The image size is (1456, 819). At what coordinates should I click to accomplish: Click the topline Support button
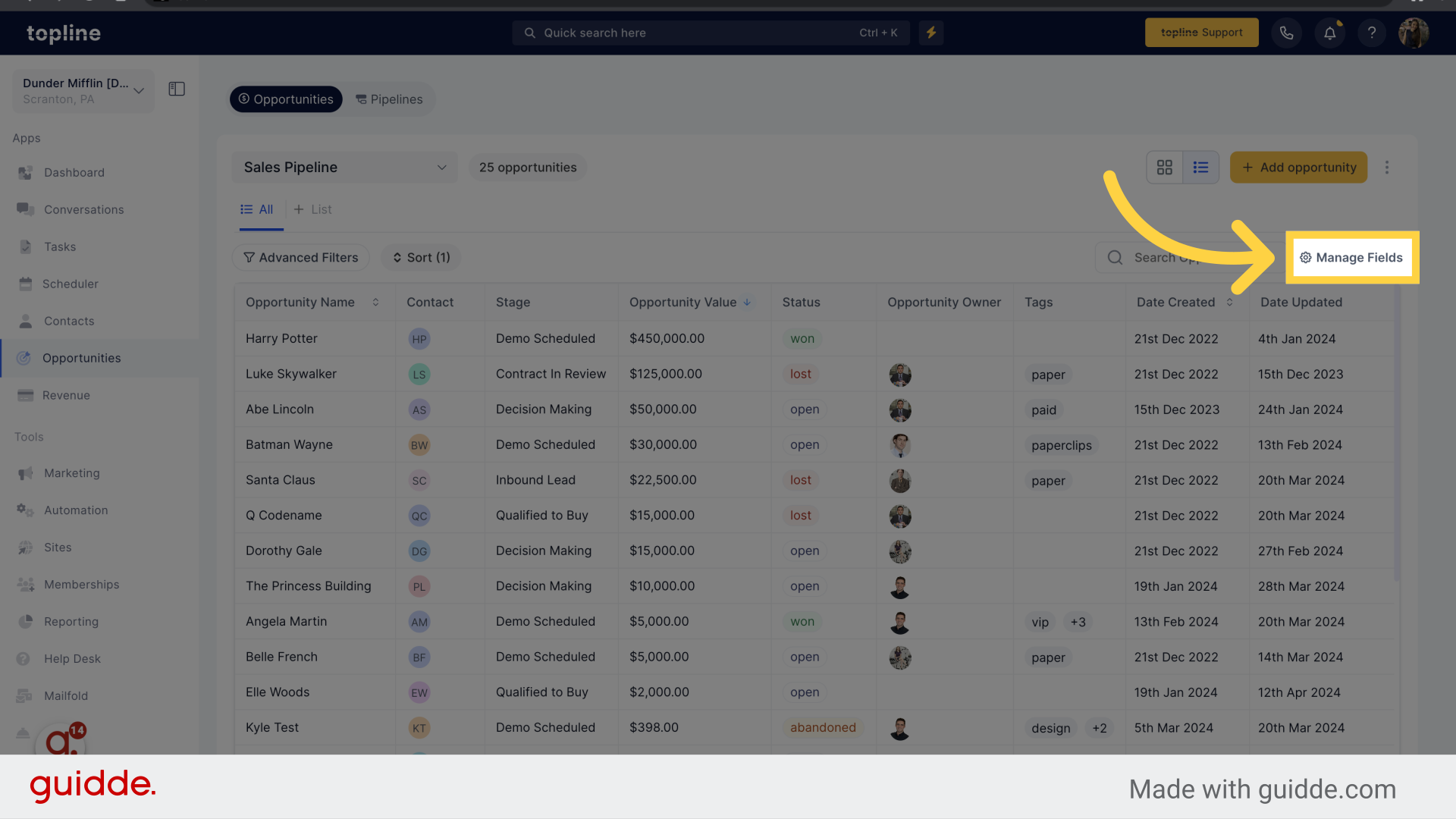(x=1201, y=33)
